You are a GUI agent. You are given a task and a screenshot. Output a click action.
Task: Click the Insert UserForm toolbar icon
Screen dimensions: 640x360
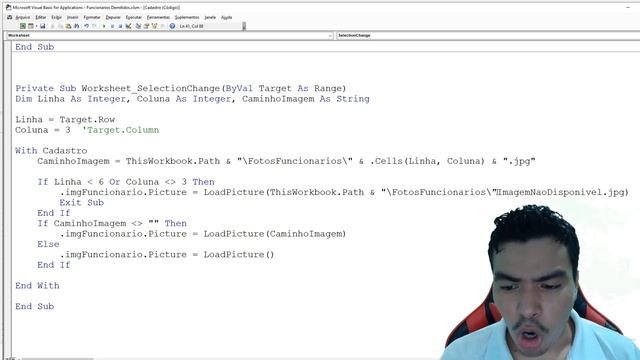(x=31, y=26)
